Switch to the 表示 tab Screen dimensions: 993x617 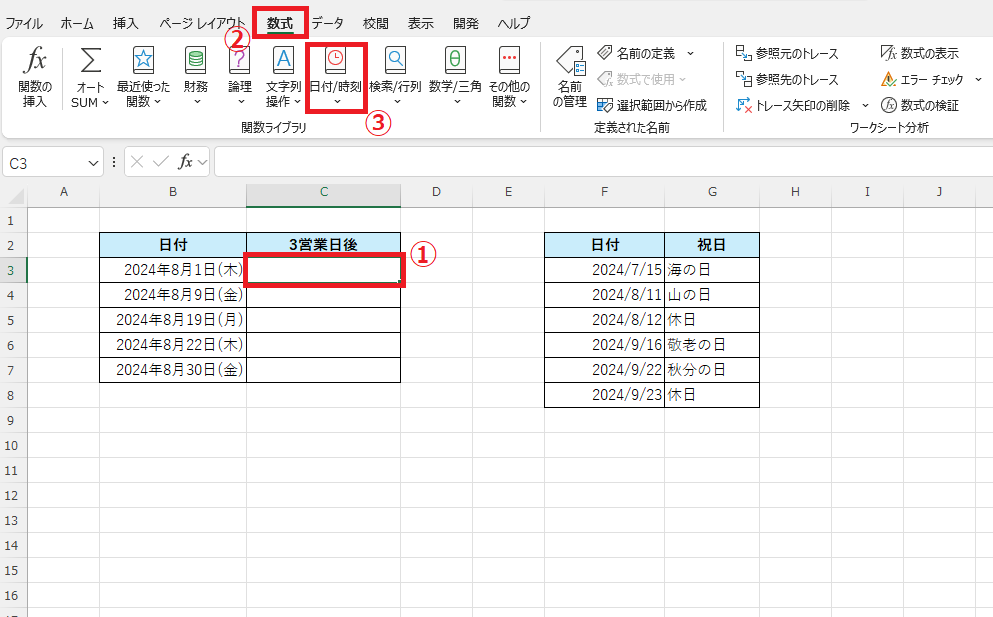pos(421,23)
